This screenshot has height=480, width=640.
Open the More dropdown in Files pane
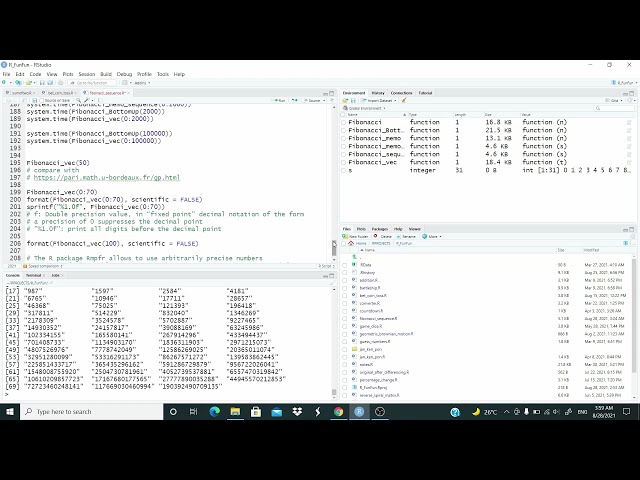point(432,236)
